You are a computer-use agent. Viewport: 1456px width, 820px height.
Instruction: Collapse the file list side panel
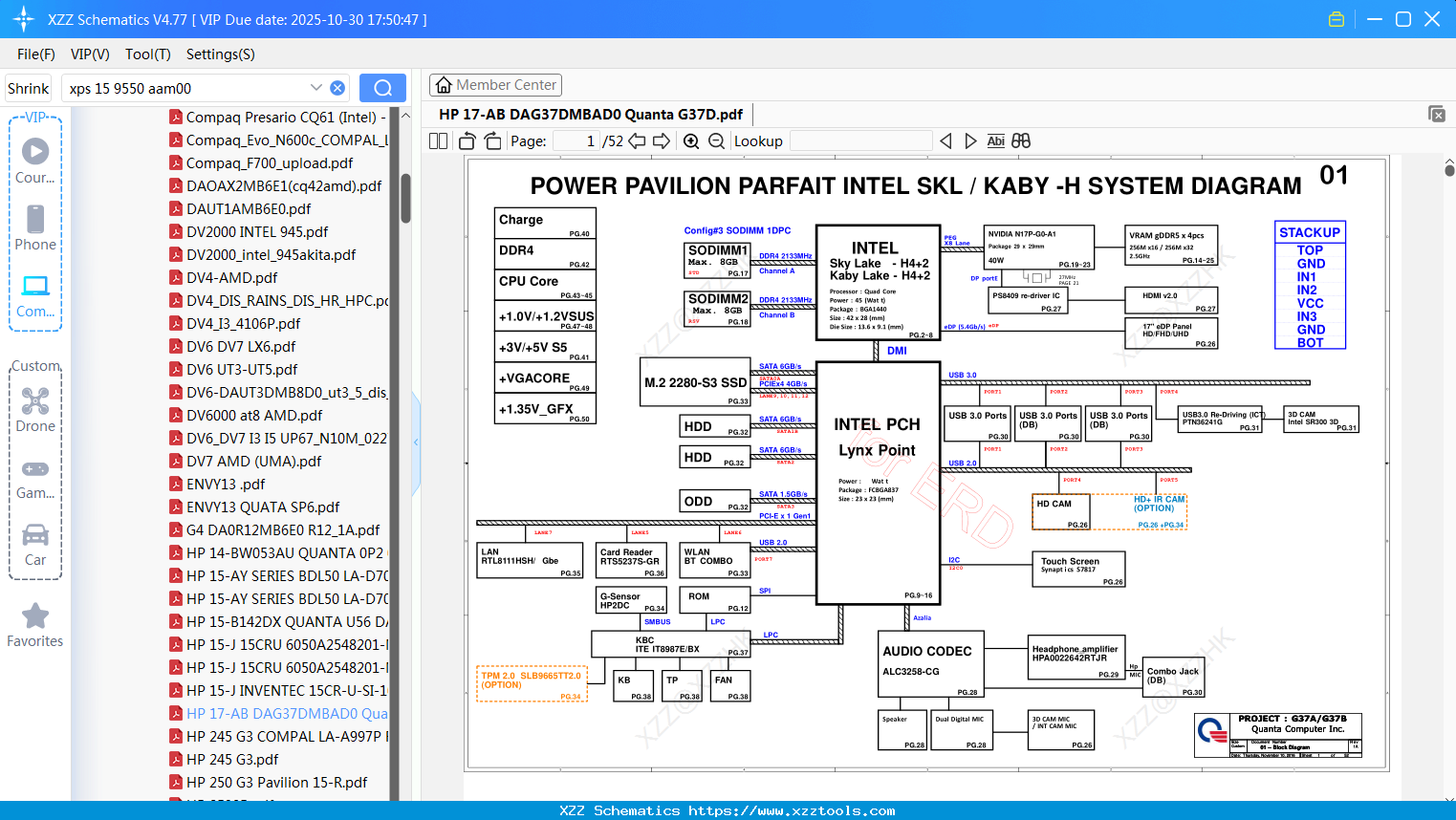coord(416,442)
